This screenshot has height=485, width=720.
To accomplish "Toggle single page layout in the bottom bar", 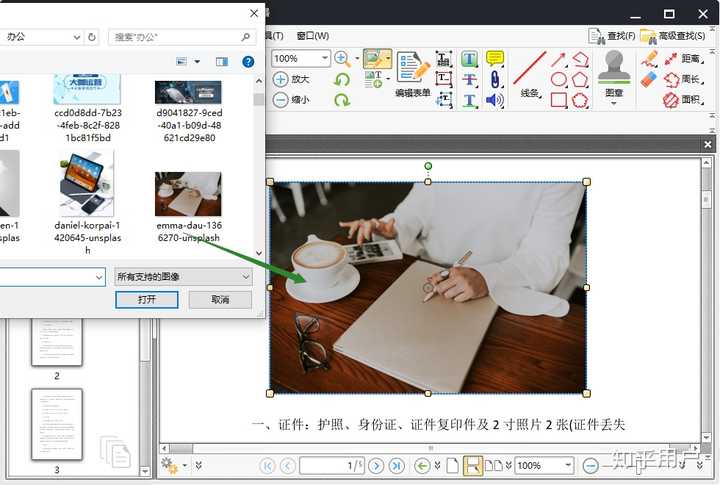I will coord(452,466).
